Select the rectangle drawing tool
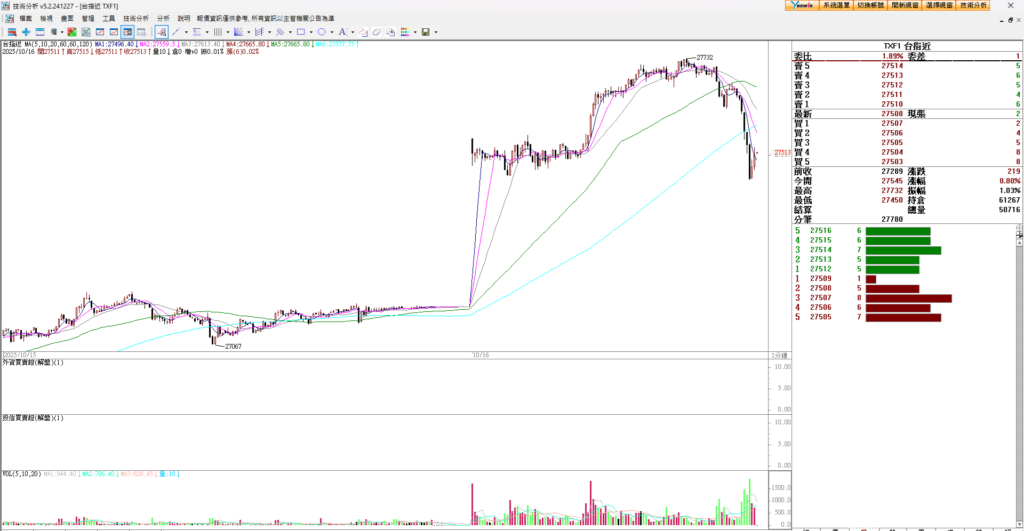 pos(299,32)
